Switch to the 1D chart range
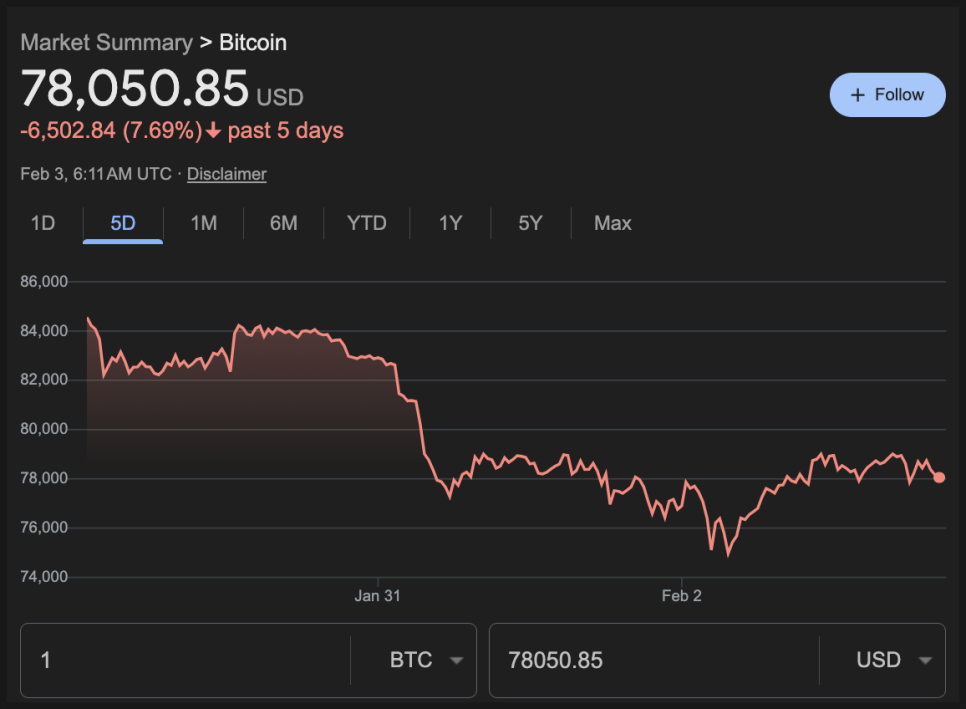Screen dimensions: 966x709 point(43,223)
